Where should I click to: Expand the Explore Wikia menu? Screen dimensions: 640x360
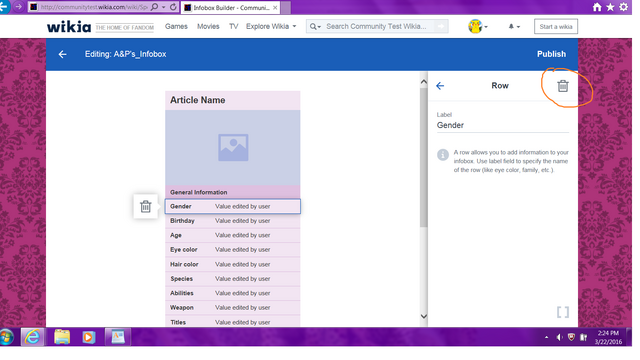coord(271,27)
